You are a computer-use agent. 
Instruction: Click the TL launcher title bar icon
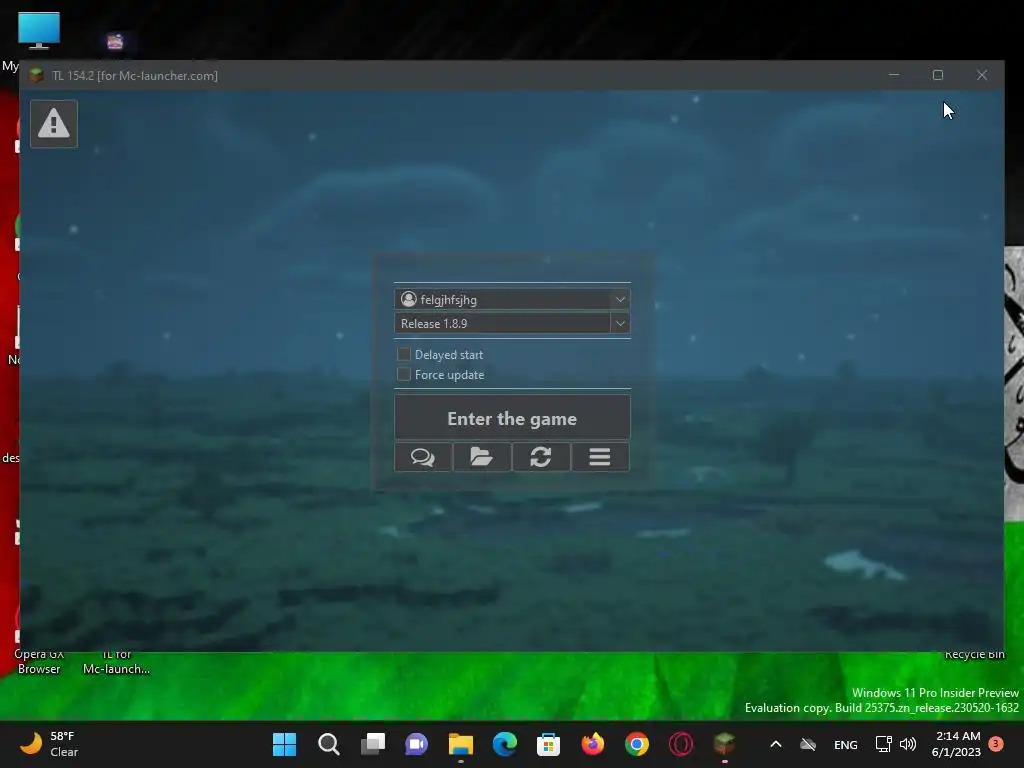point(37,75)
